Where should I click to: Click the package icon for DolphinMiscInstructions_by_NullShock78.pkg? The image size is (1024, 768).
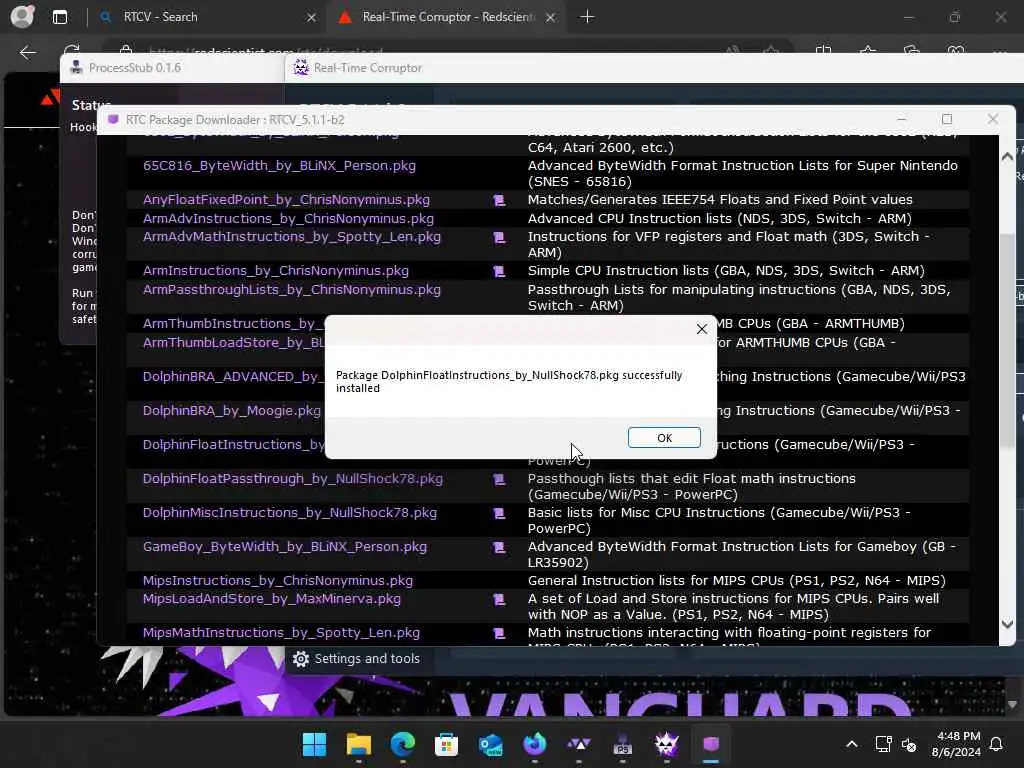[x=499, y=513]
